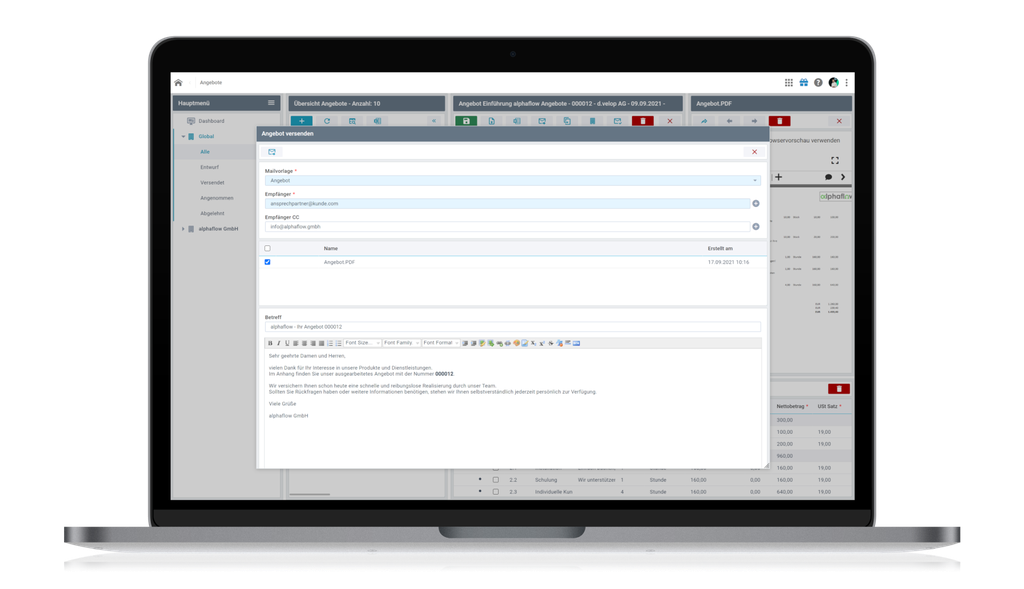Apply superscript in the mail editor
1024x589 pixels.
tap(542, 343)
